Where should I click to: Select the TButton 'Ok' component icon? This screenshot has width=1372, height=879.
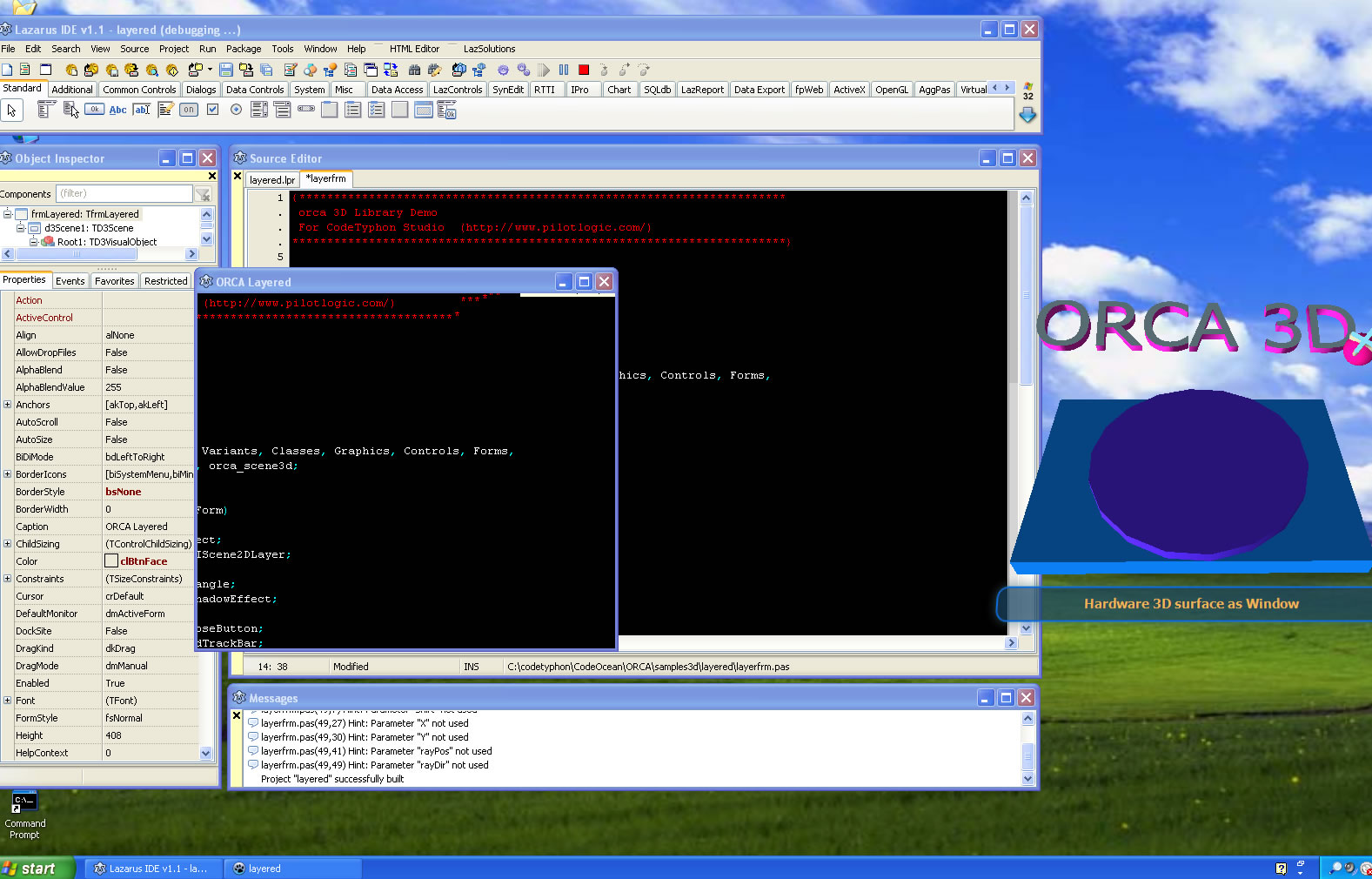pyautogui.click(x=94, y=109)
